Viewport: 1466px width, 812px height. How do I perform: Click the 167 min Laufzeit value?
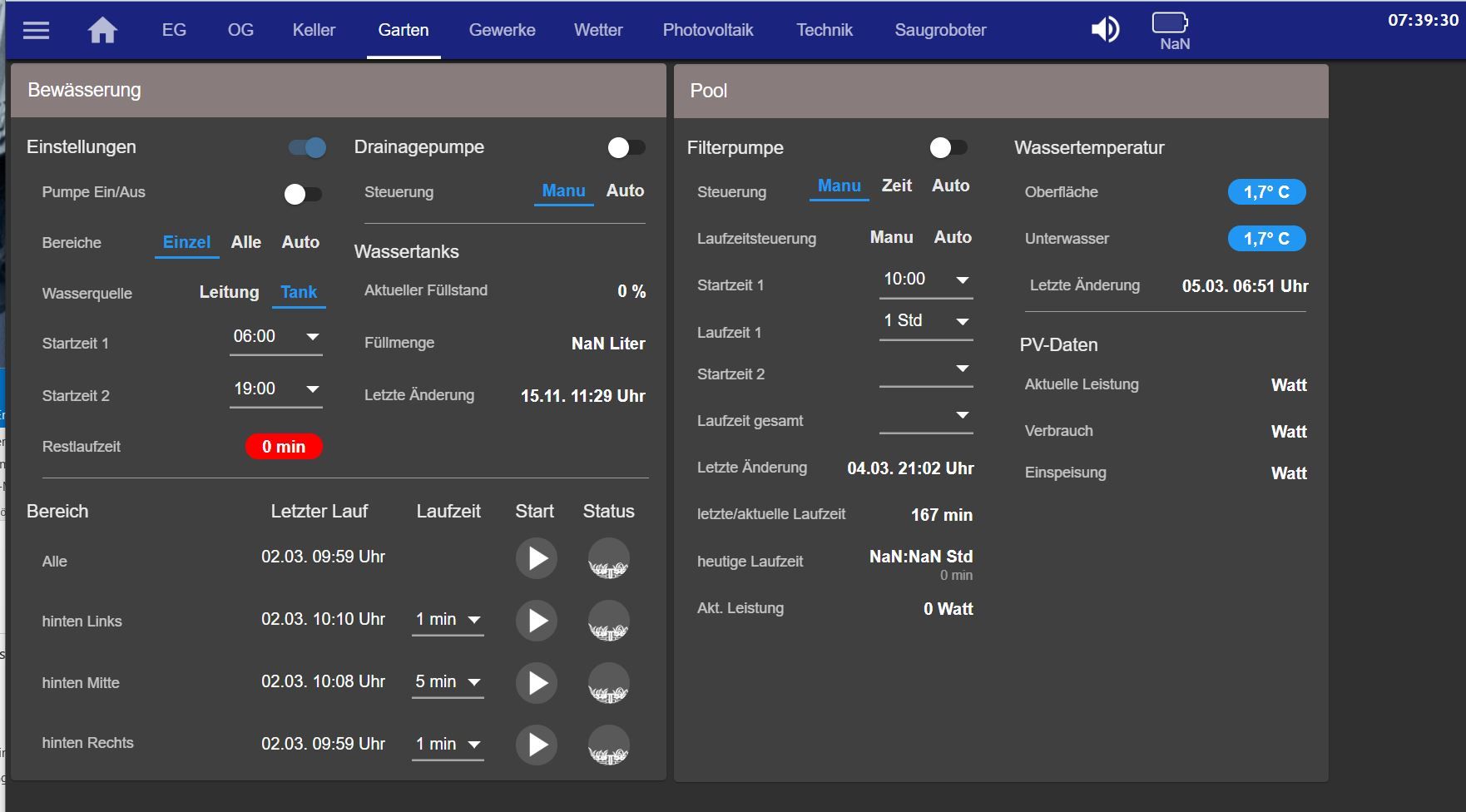coord(942,515)
